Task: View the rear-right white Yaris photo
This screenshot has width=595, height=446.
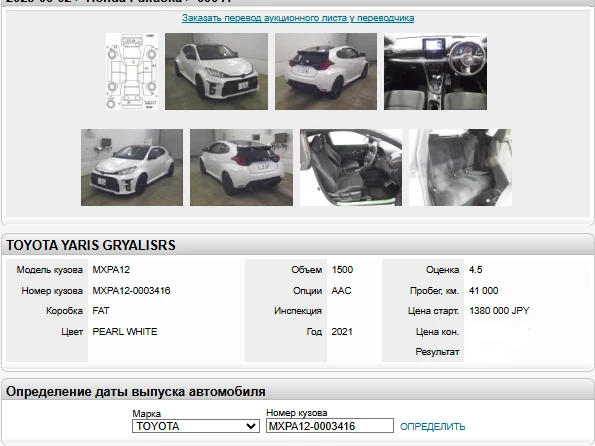Action: click(x=326, y=71)
